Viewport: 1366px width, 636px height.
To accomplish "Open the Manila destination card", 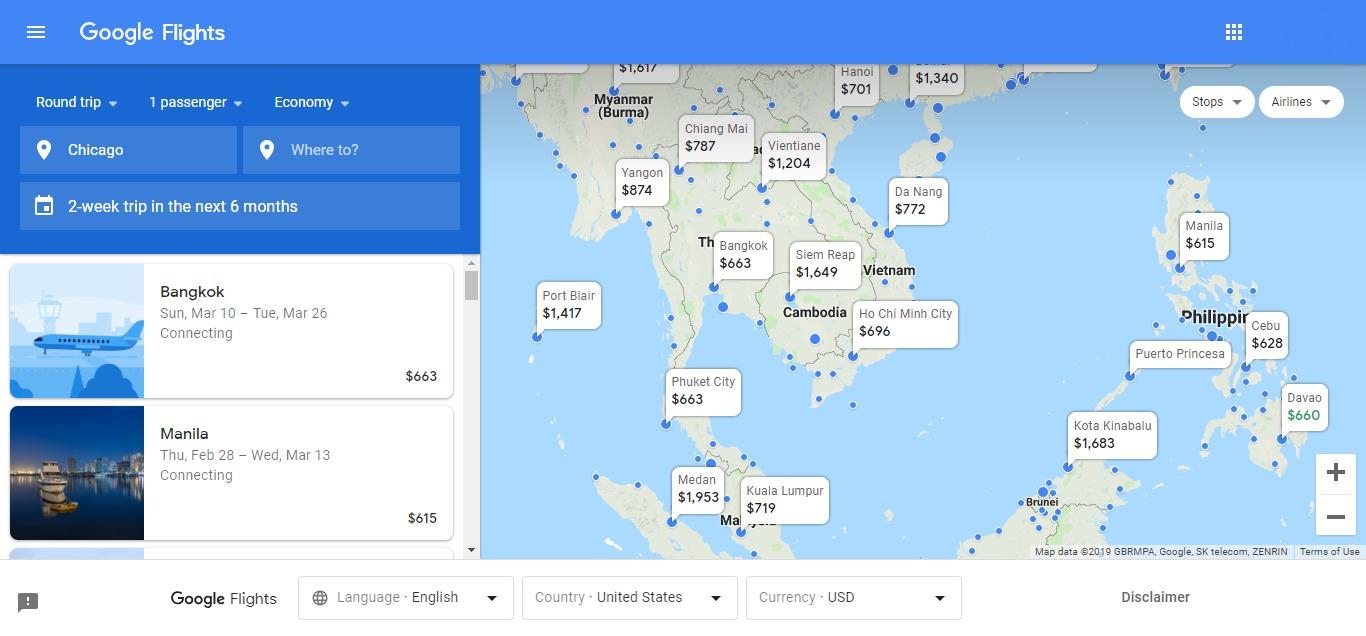I will click(x=231, y=473).
